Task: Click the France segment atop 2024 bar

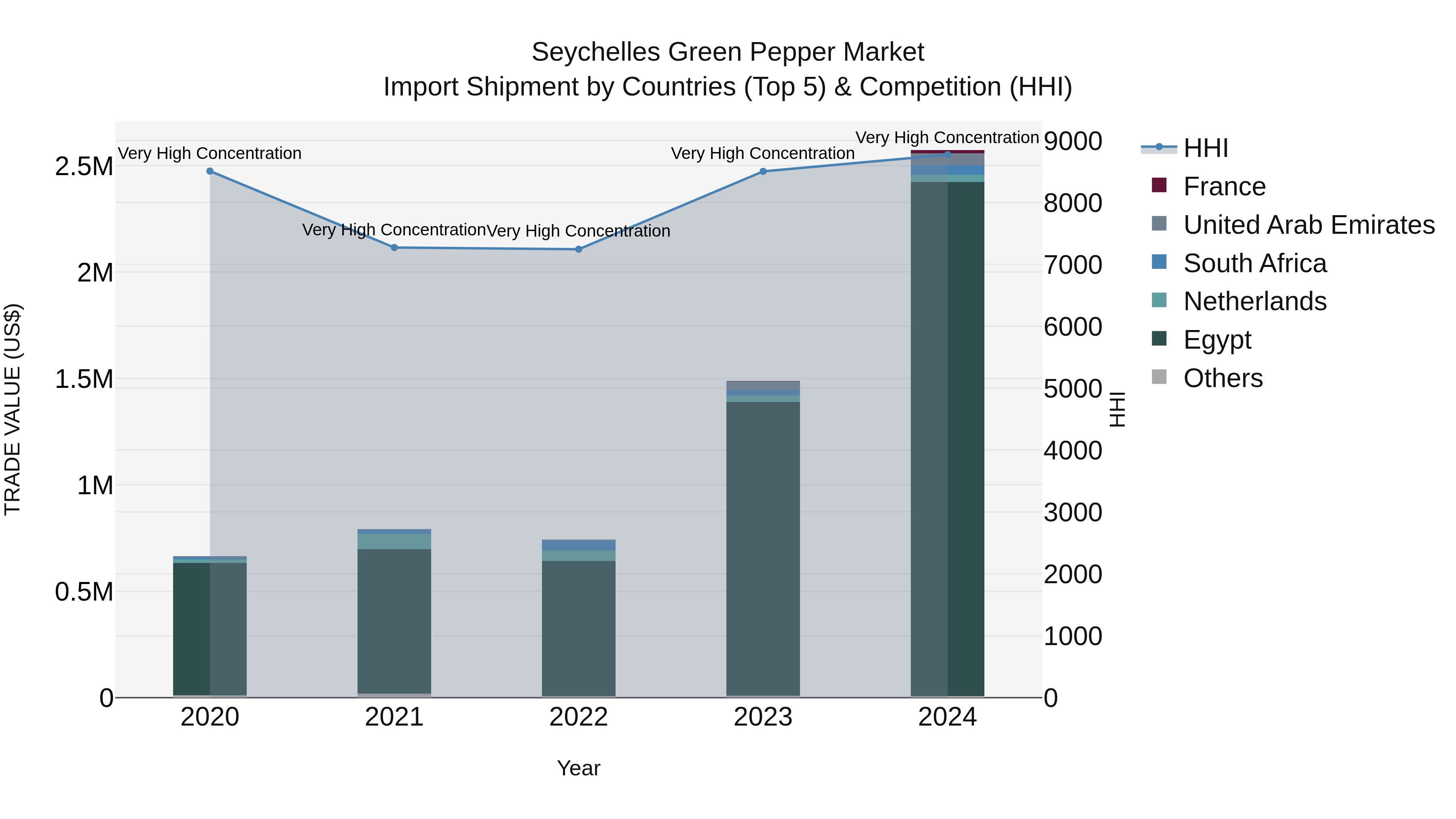Action: point(948,152)
